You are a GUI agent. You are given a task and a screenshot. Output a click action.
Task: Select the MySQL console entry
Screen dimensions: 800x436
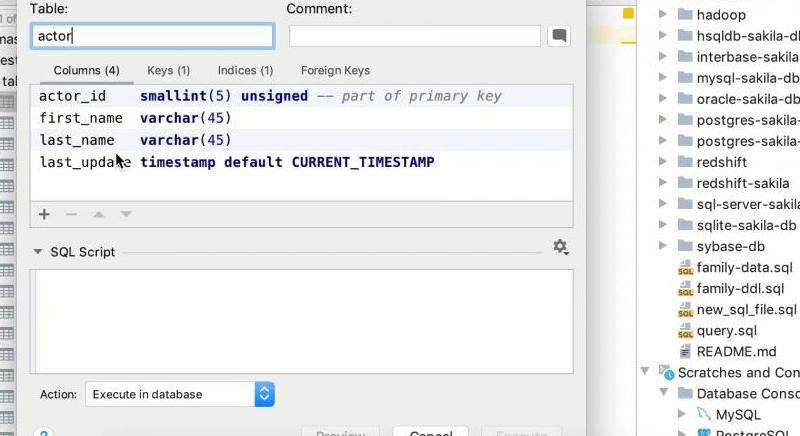(x=737, y=414)
